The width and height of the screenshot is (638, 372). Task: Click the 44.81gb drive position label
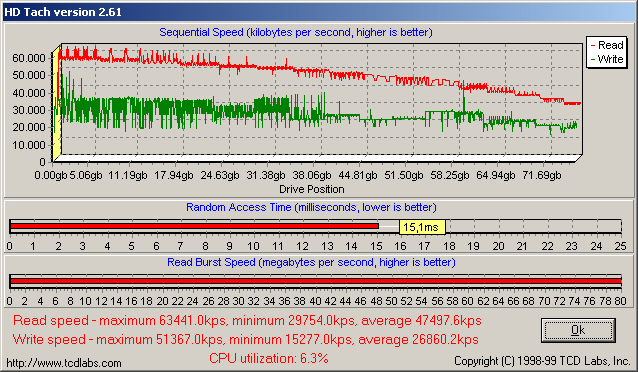358,175
